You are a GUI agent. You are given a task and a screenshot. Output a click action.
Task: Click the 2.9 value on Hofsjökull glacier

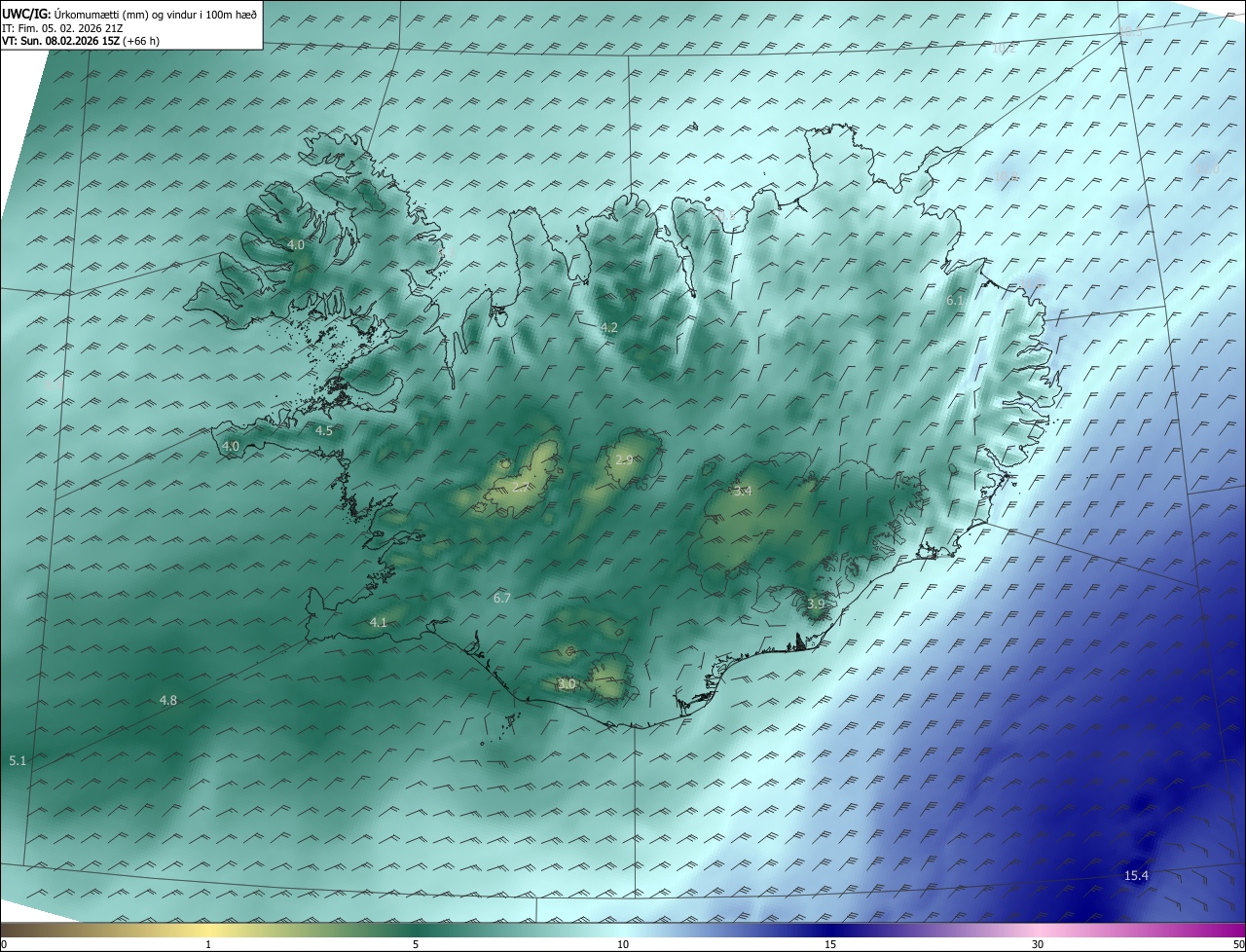click(x=625, y=459)
